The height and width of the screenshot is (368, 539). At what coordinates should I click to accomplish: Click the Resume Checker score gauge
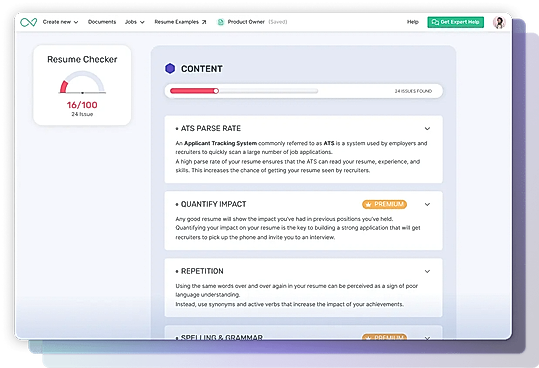click(82, 82)
